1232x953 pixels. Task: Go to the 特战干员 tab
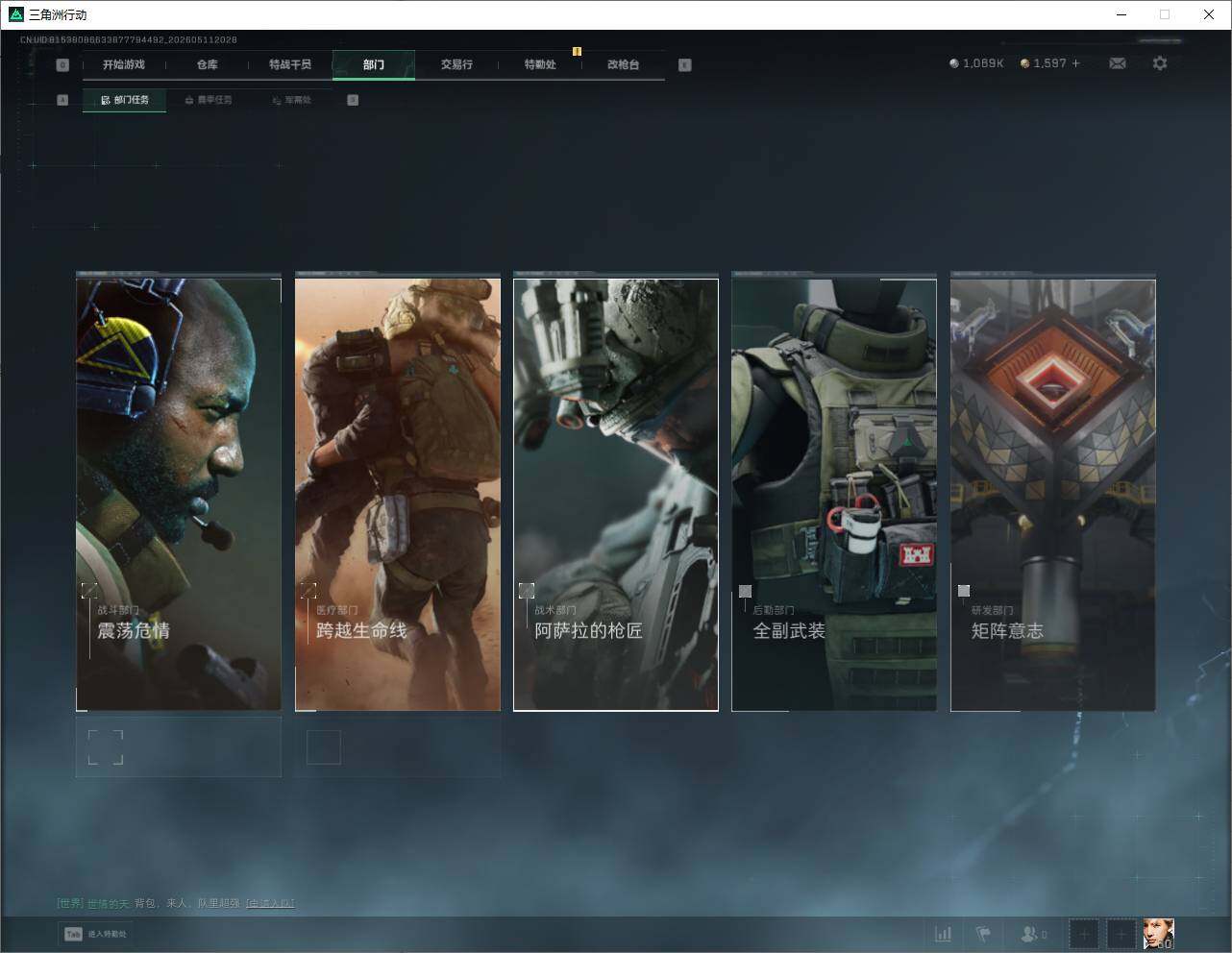click(x=290, y=64)
